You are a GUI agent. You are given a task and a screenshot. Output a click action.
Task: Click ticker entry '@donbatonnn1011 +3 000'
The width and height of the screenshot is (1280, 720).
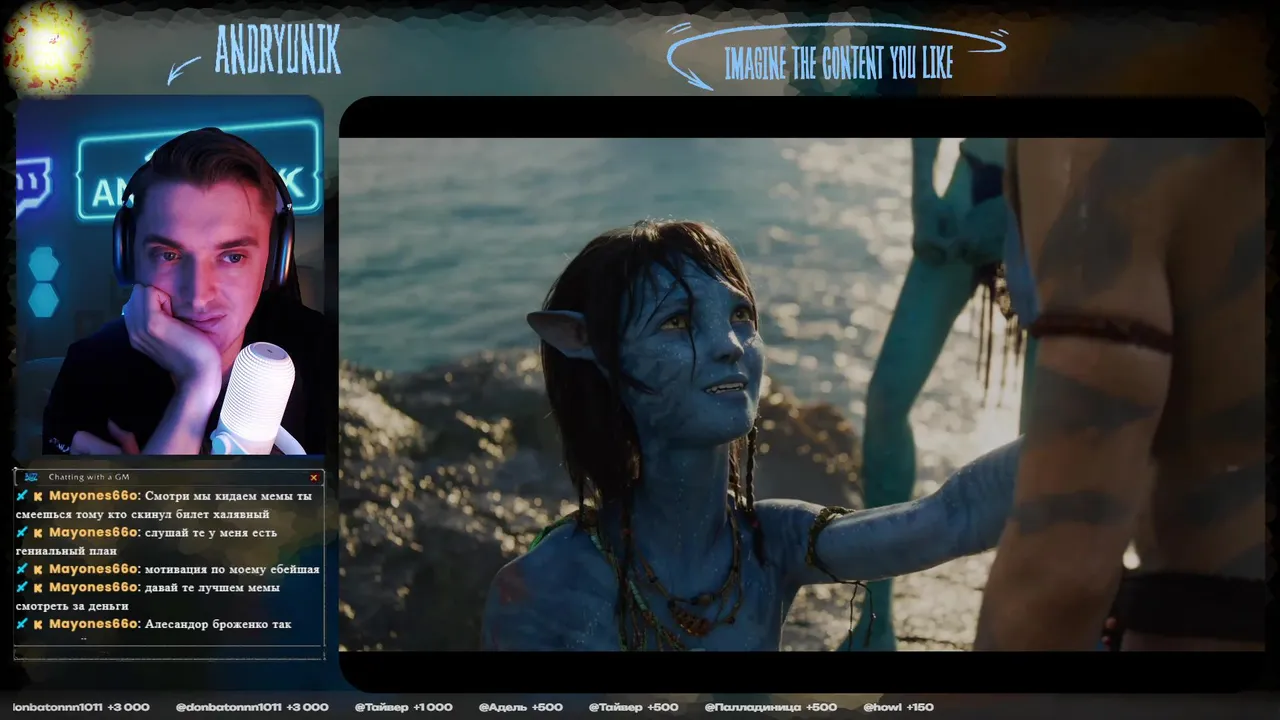252,707
